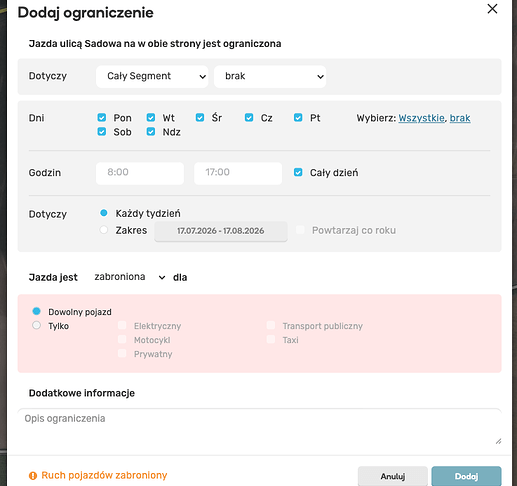517x486 pixels.
Task: Open the brak dropdown next to Cały Segment
Action: click(x=270, y=76)
